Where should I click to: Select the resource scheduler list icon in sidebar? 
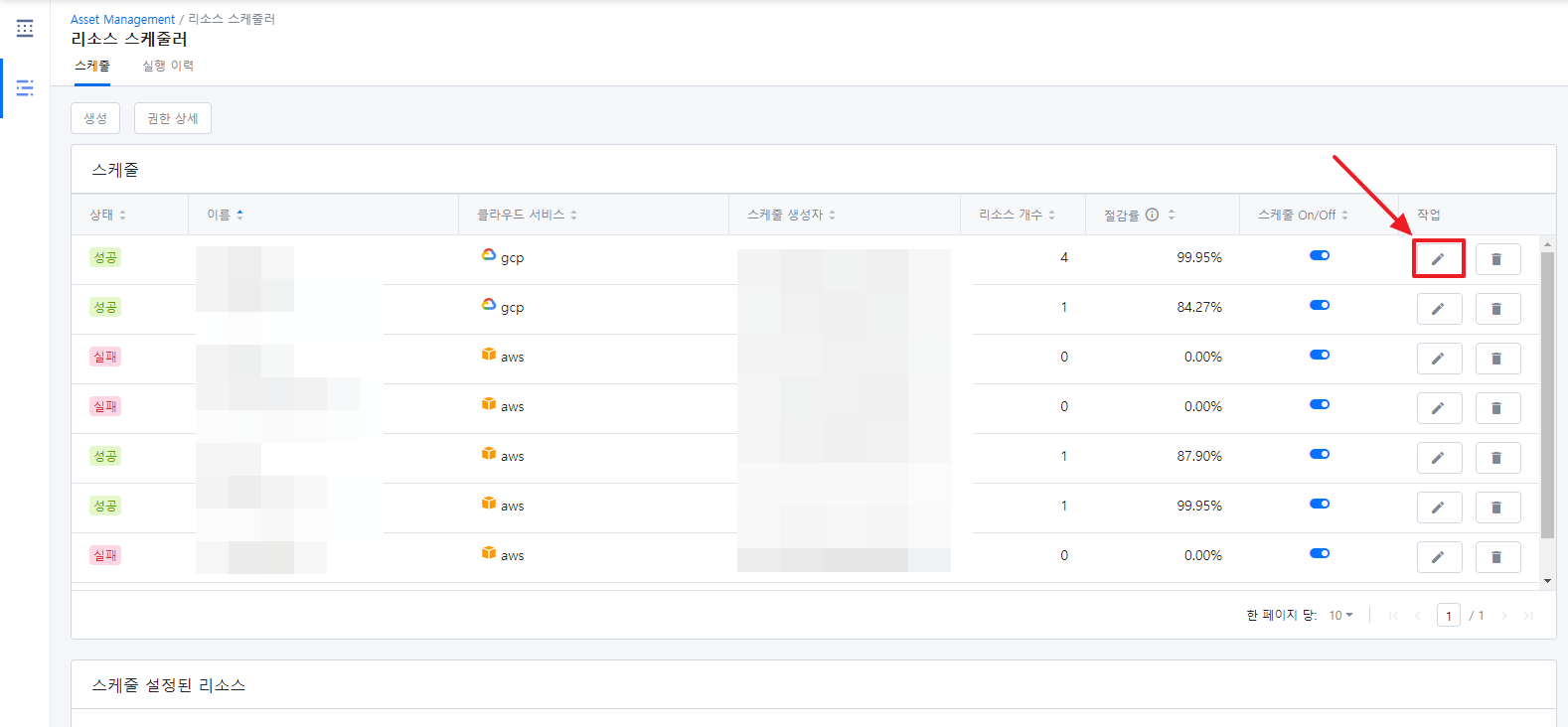pyautogui.click(x=25, y=88)
